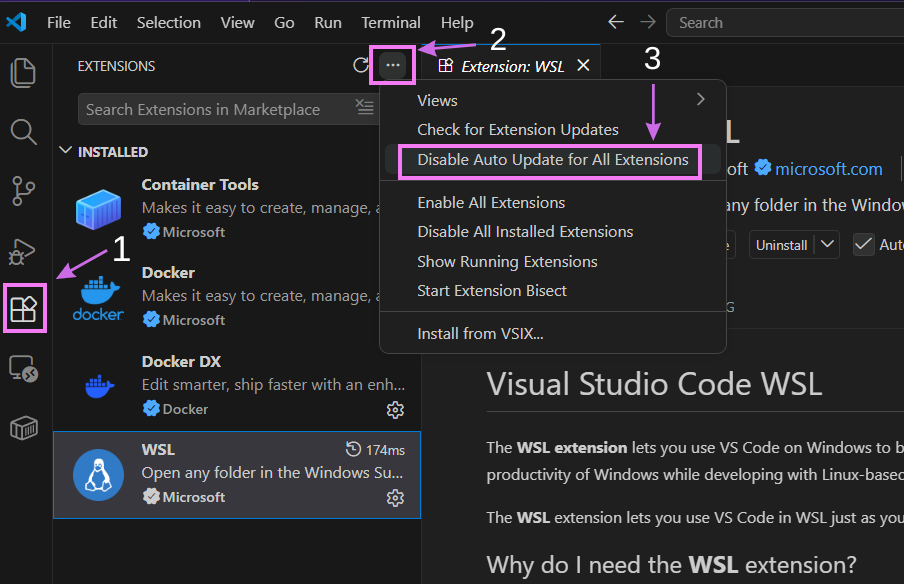The image size is (904, 584).
Task: Click the EXTENSIONS panel title
Action: tap(116, 66)
